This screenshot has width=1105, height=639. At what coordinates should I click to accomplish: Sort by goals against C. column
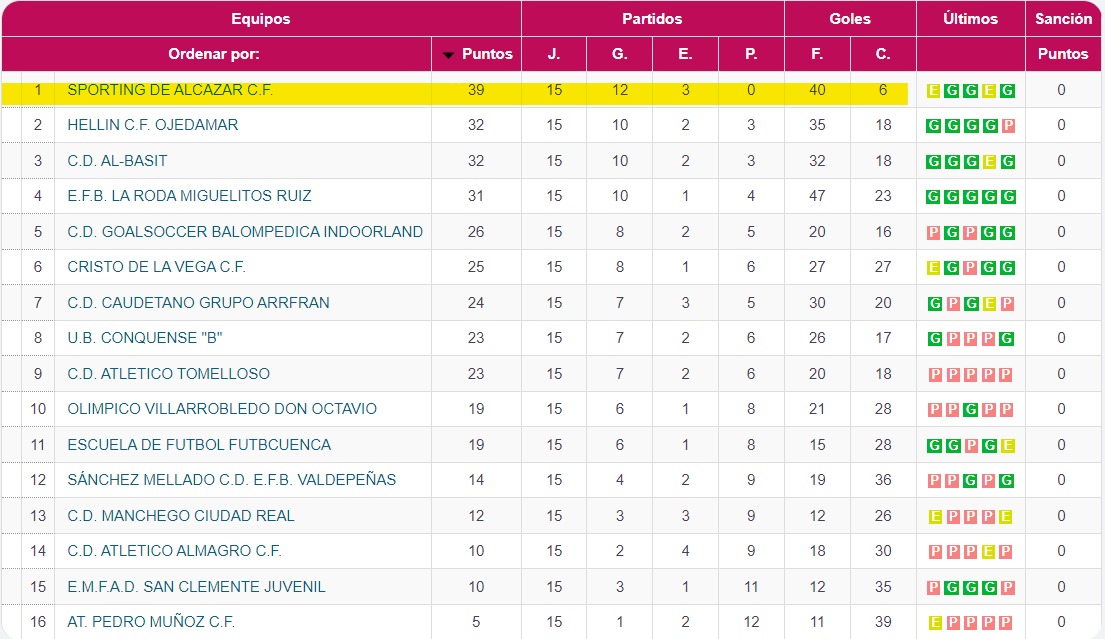(883, 54)
